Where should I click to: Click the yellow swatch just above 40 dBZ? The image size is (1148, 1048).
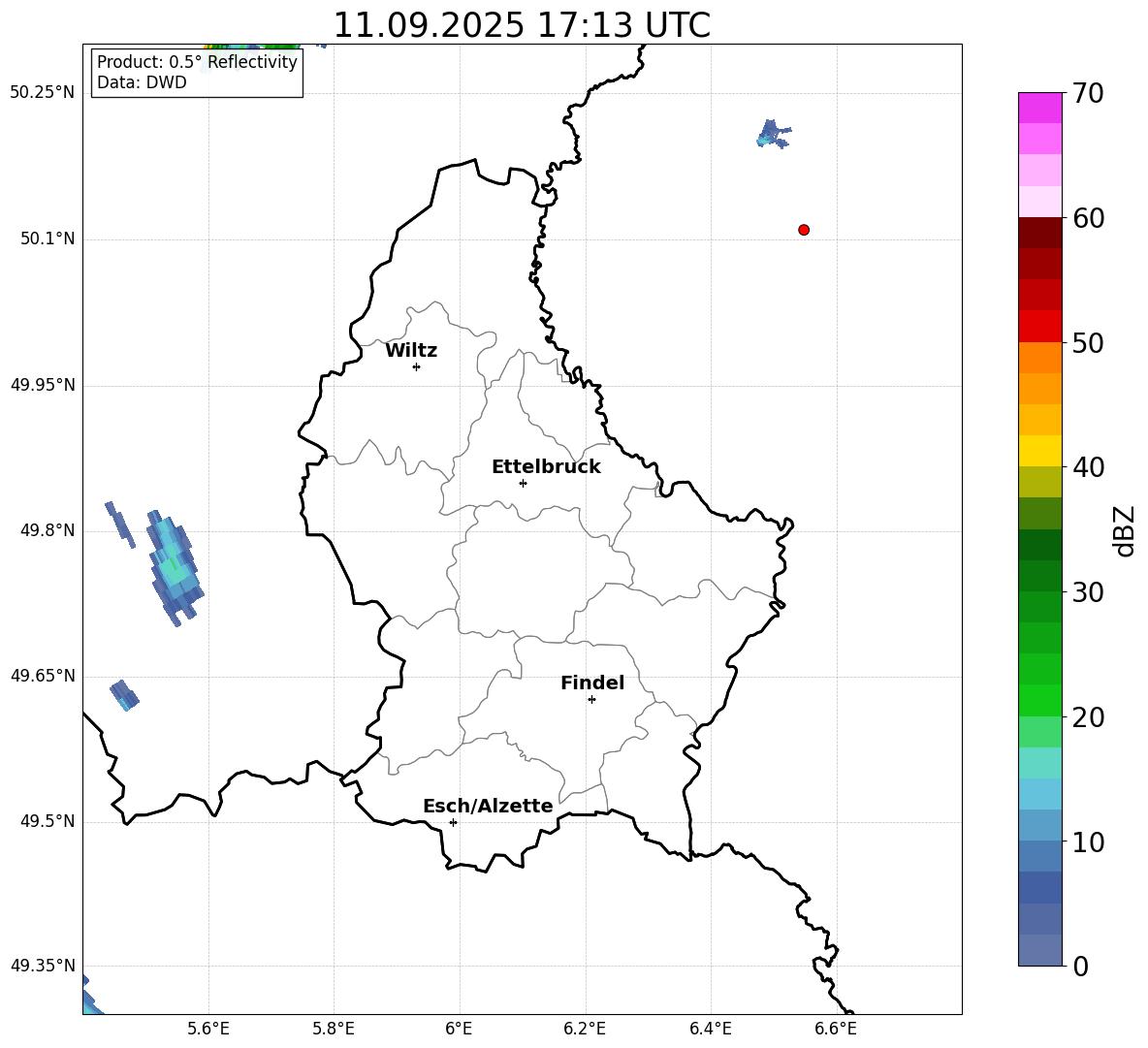1039,451
